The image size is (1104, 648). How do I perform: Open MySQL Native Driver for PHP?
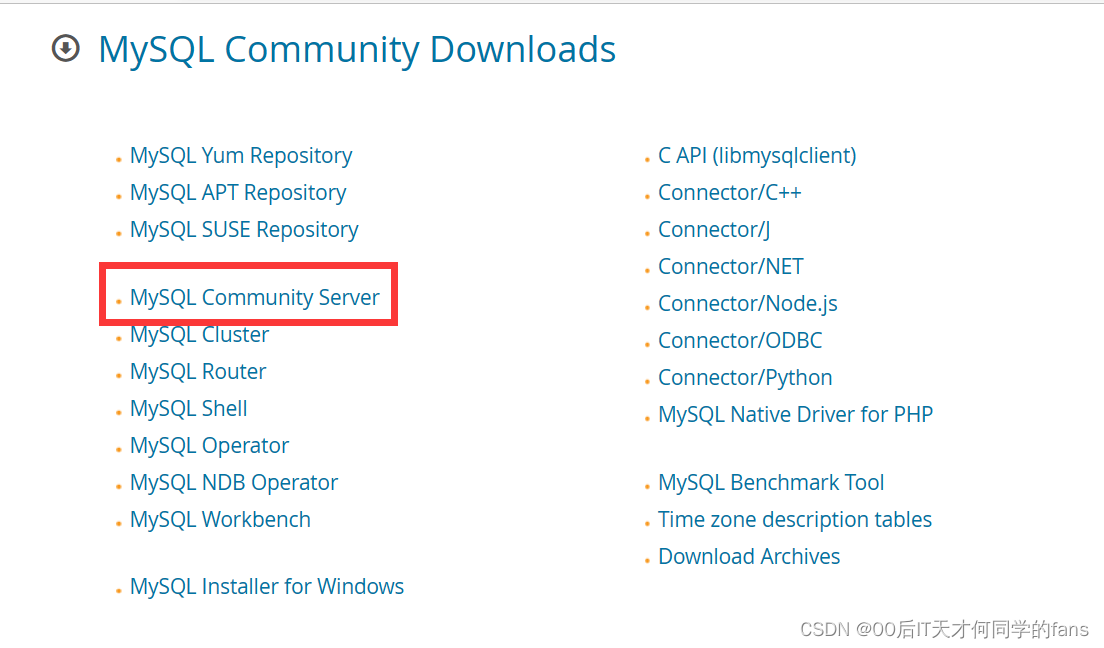point(795,413)
